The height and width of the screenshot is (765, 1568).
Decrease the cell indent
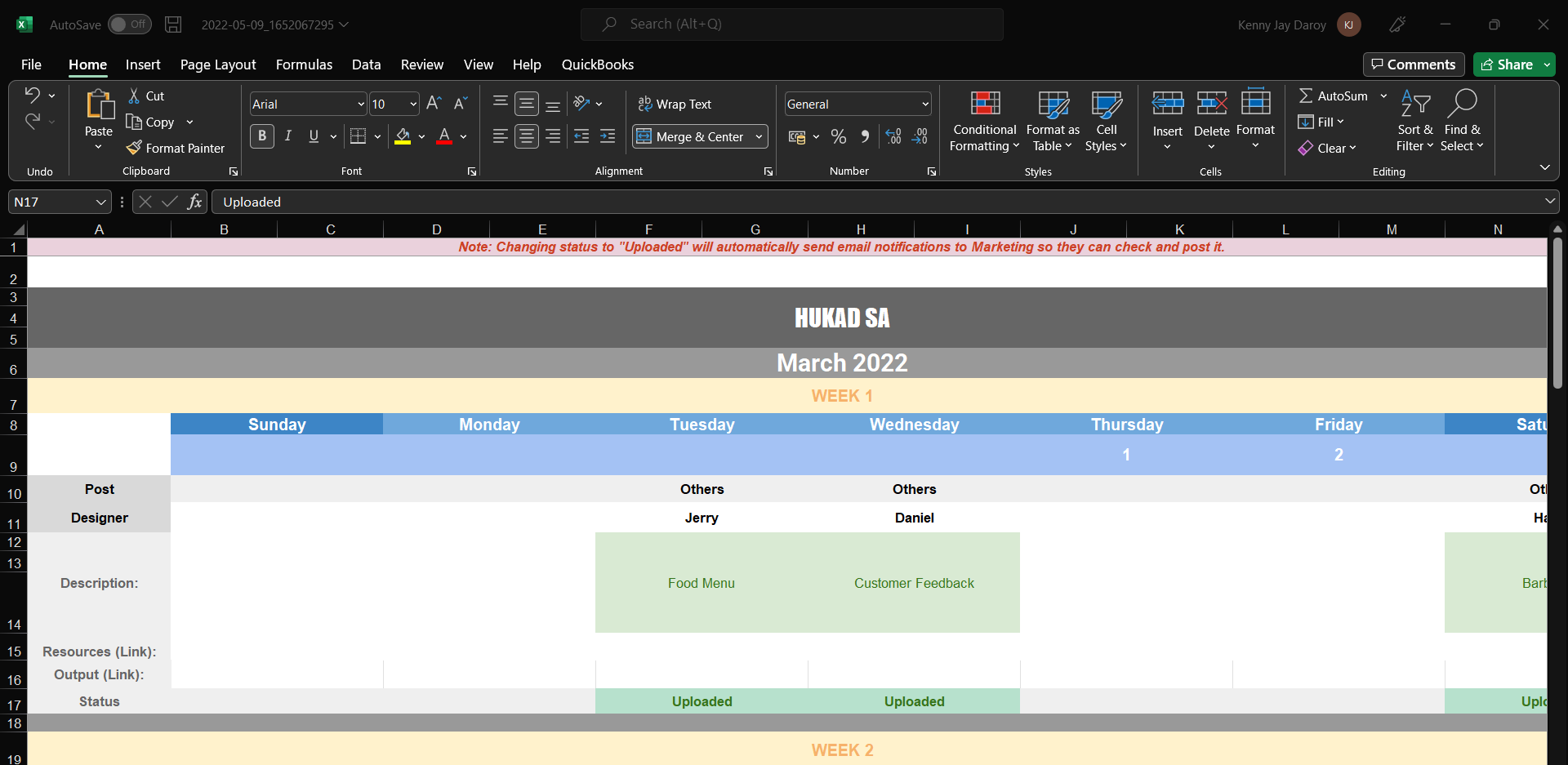click(x=581, y=136)
